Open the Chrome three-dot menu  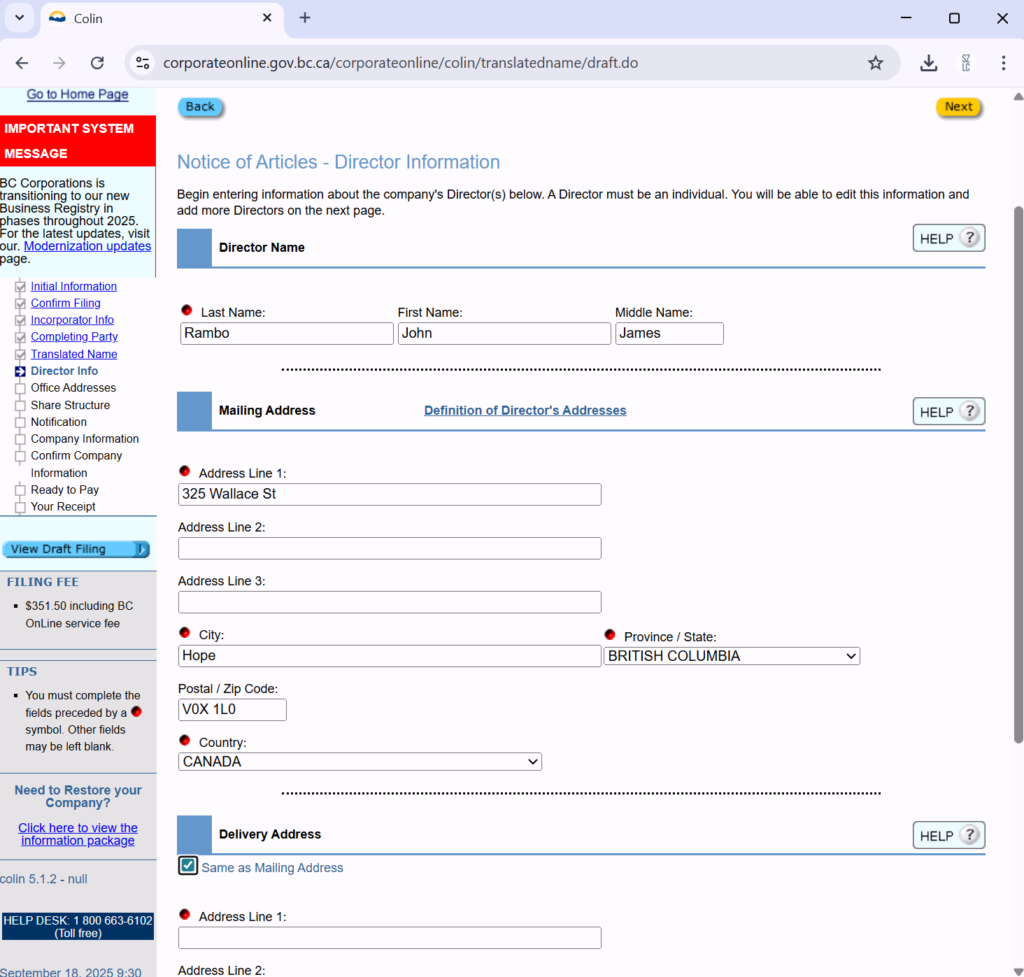pyautogui.click(x=1003, y=63)
